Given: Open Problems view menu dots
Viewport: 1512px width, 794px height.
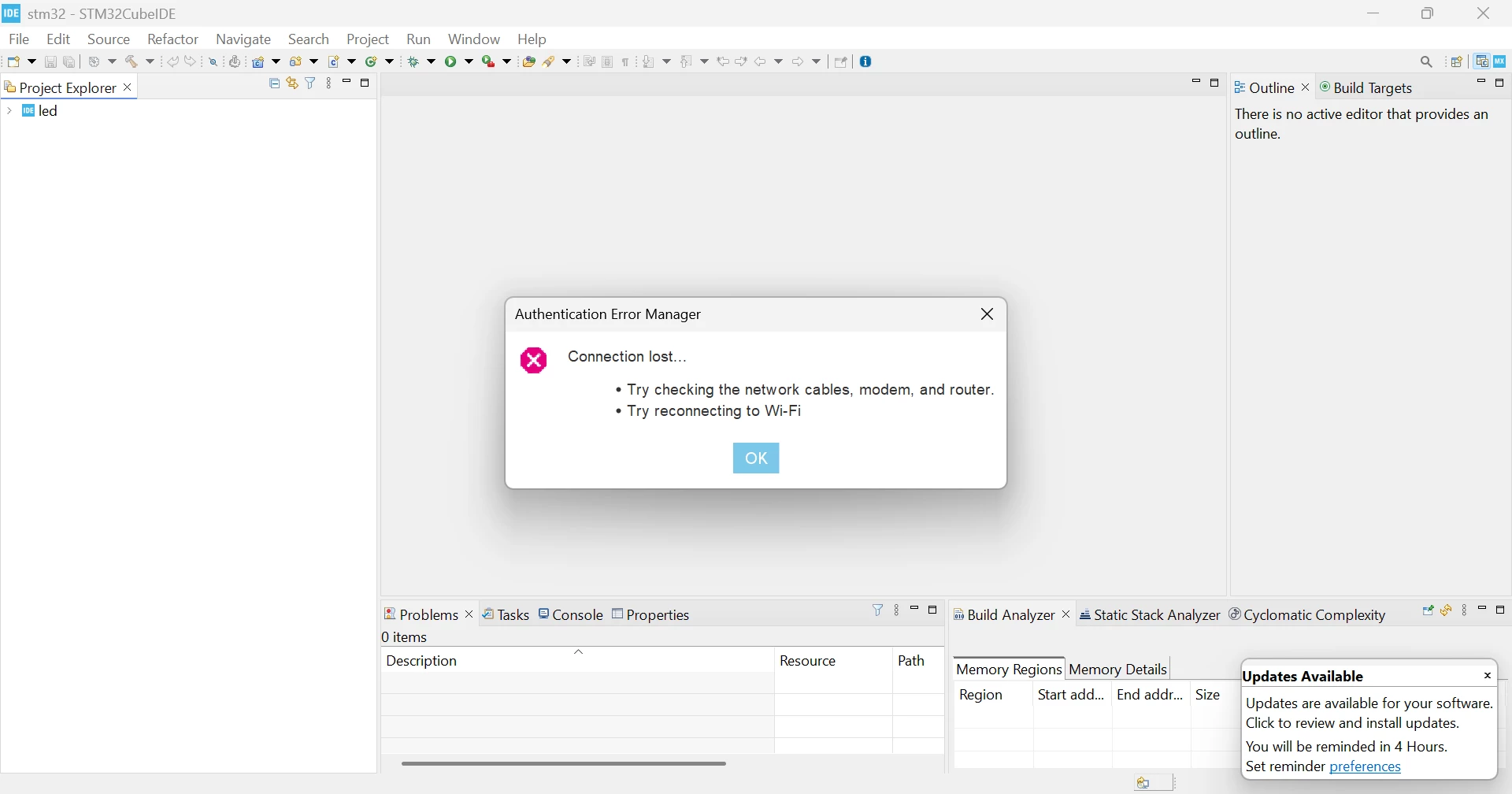Looking at the screenshot, I should [x=897, y=610].
